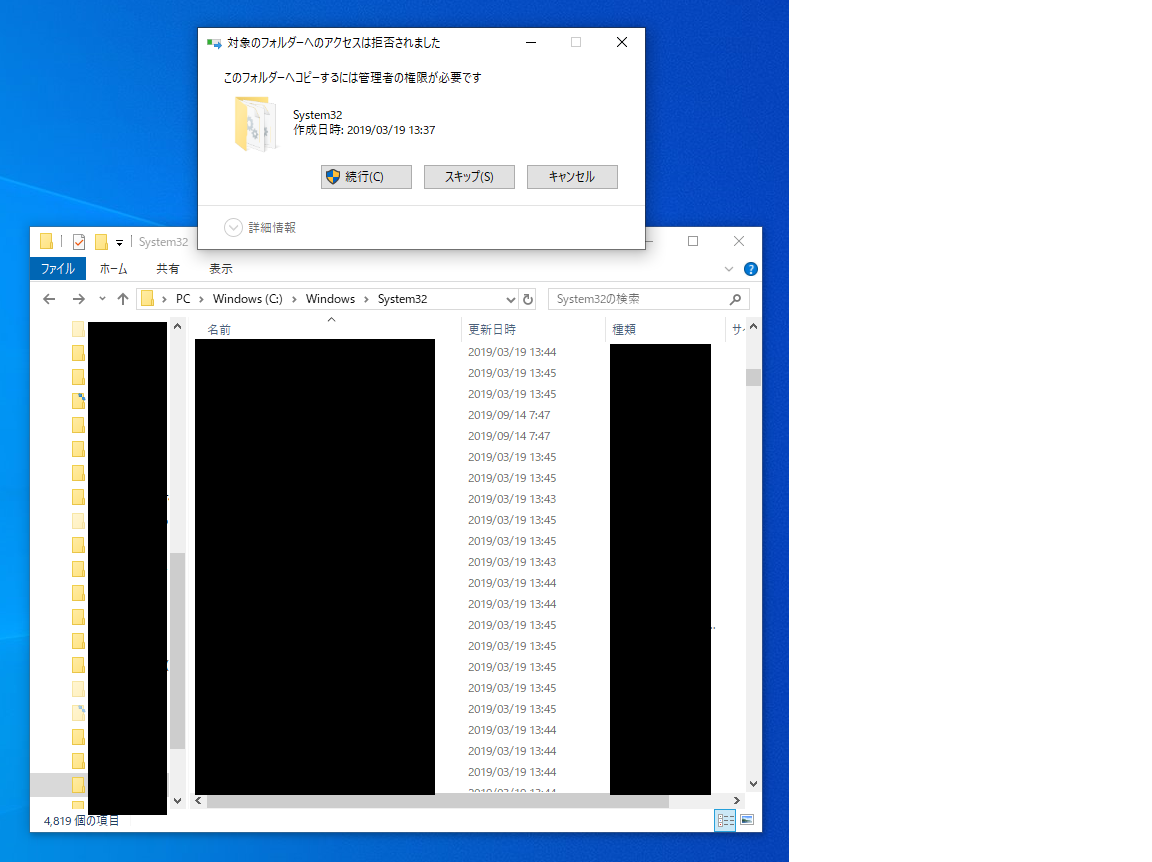Screen dimensions: 1152x862
Task: Minimize the access denied dialog
Action: pyautogui.click(x=531, y=43)
